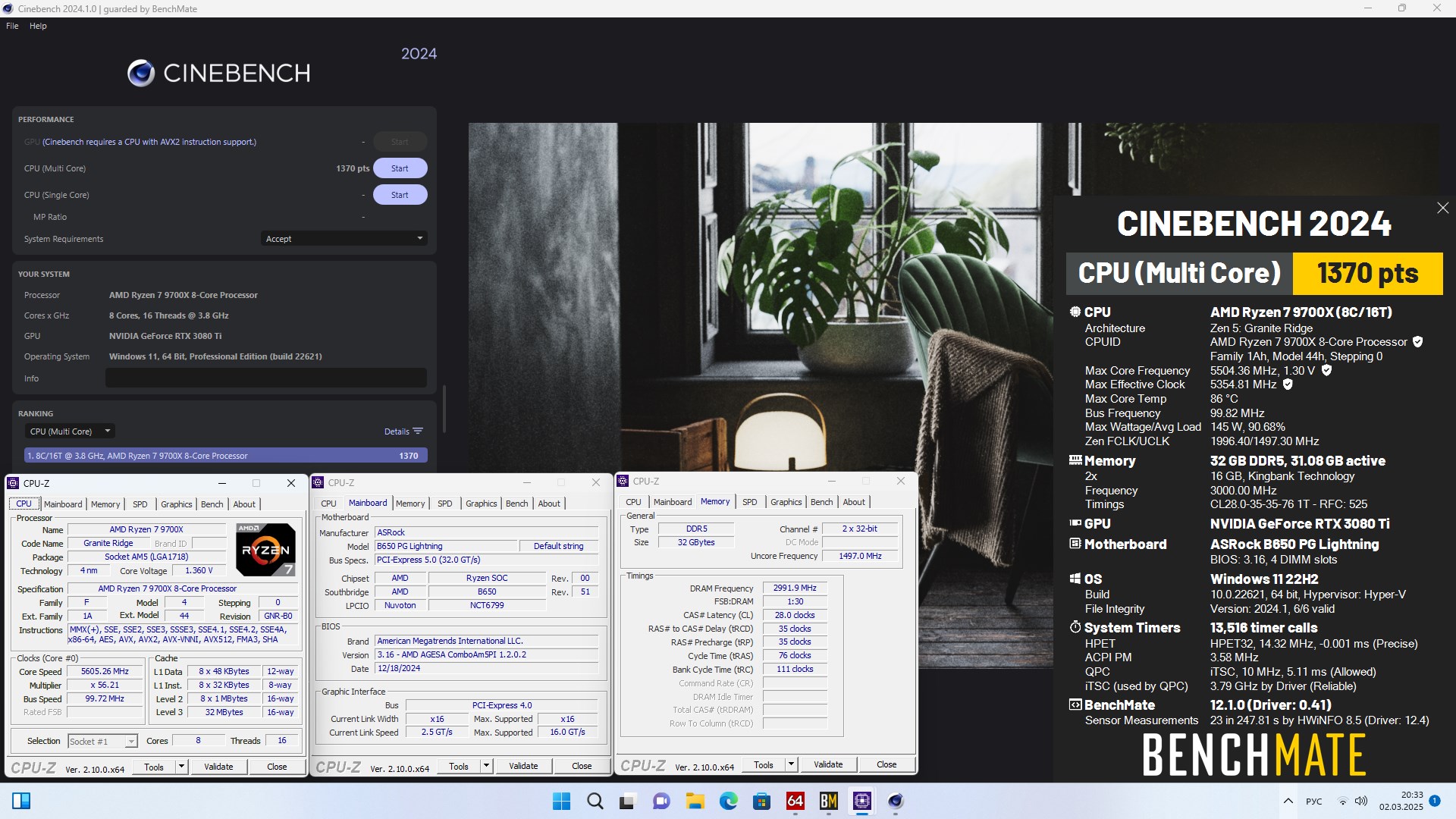
Task: Open the AIDA64 icon on taskbar
Action: pos(795,801)
